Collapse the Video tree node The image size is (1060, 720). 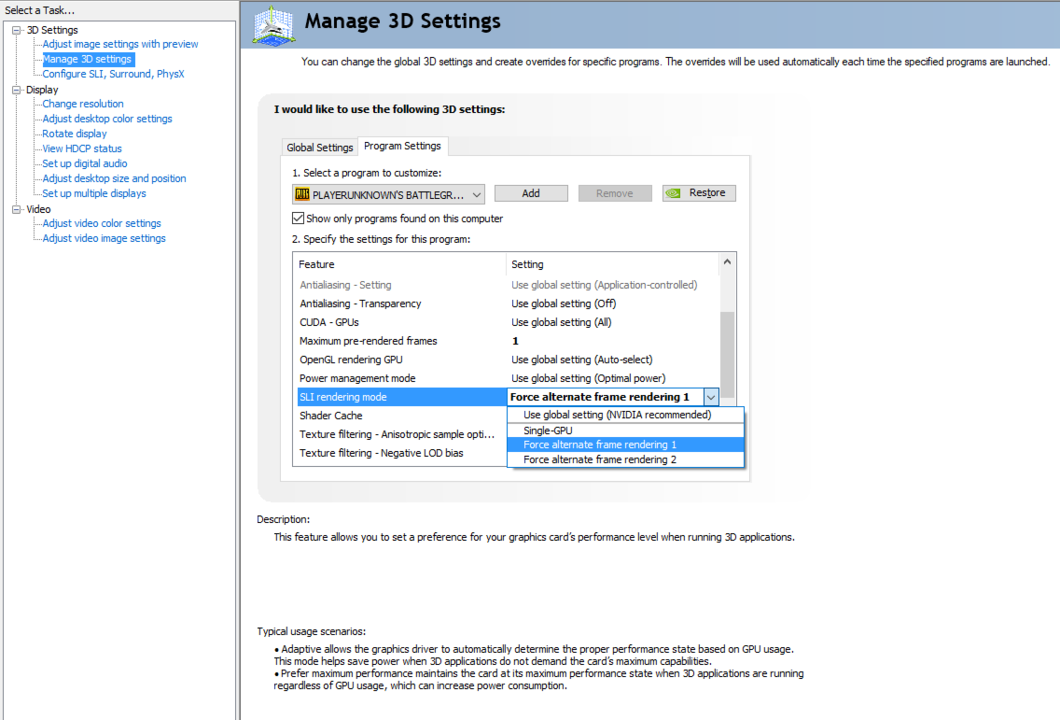[17, 209]
